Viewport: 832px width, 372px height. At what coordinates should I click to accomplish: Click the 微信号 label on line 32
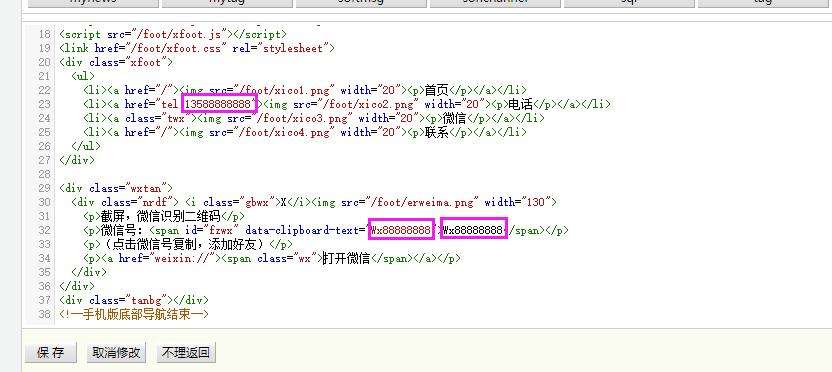click(124, 230)
